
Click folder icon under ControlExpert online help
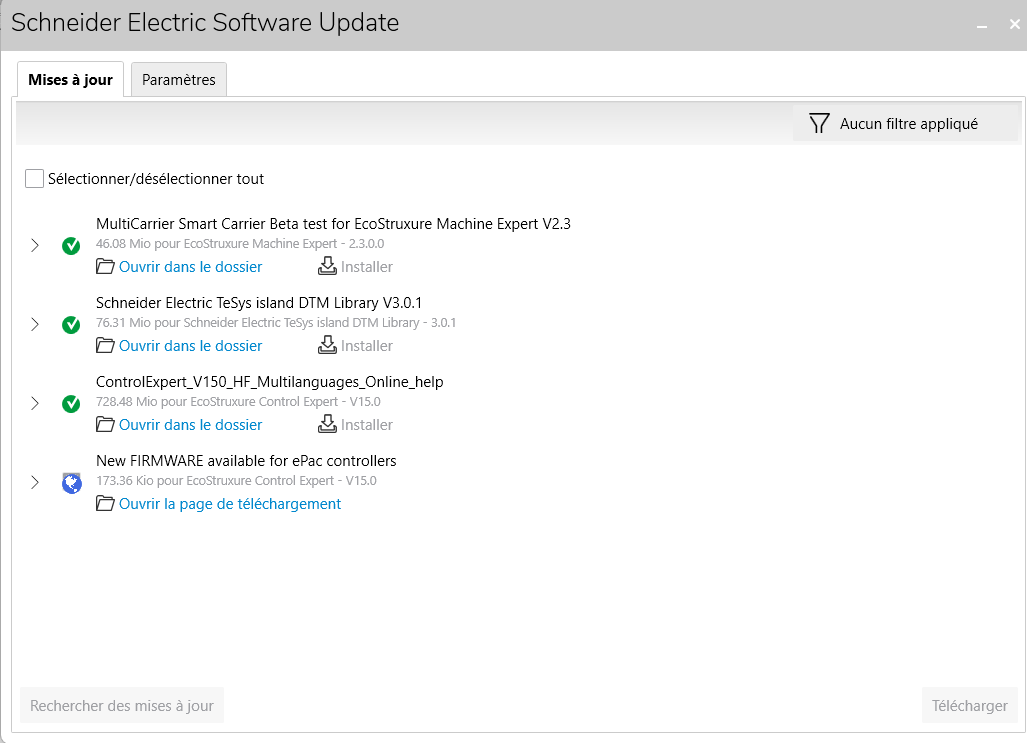tap(105, 424)
